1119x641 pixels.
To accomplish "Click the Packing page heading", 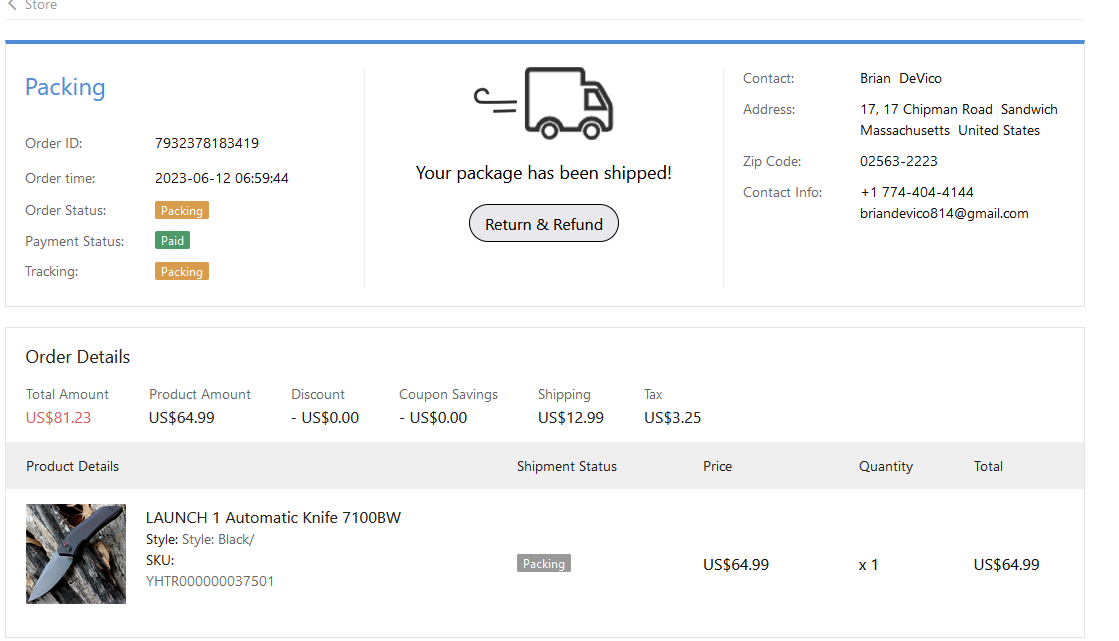I will 65,87.
